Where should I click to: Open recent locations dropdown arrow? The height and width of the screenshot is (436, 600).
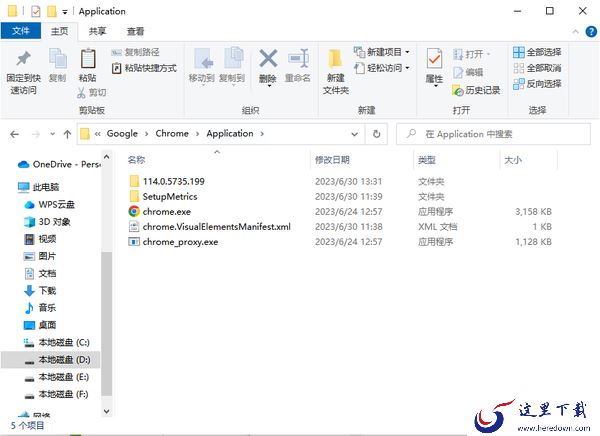[x=52, y=134]
